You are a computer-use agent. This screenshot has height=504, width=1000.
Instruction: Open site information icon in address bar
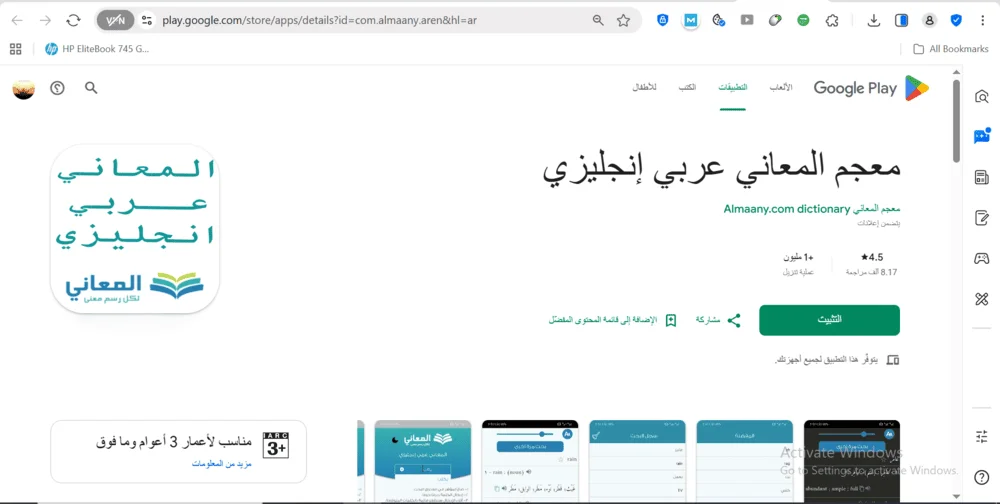pos(147,20)
